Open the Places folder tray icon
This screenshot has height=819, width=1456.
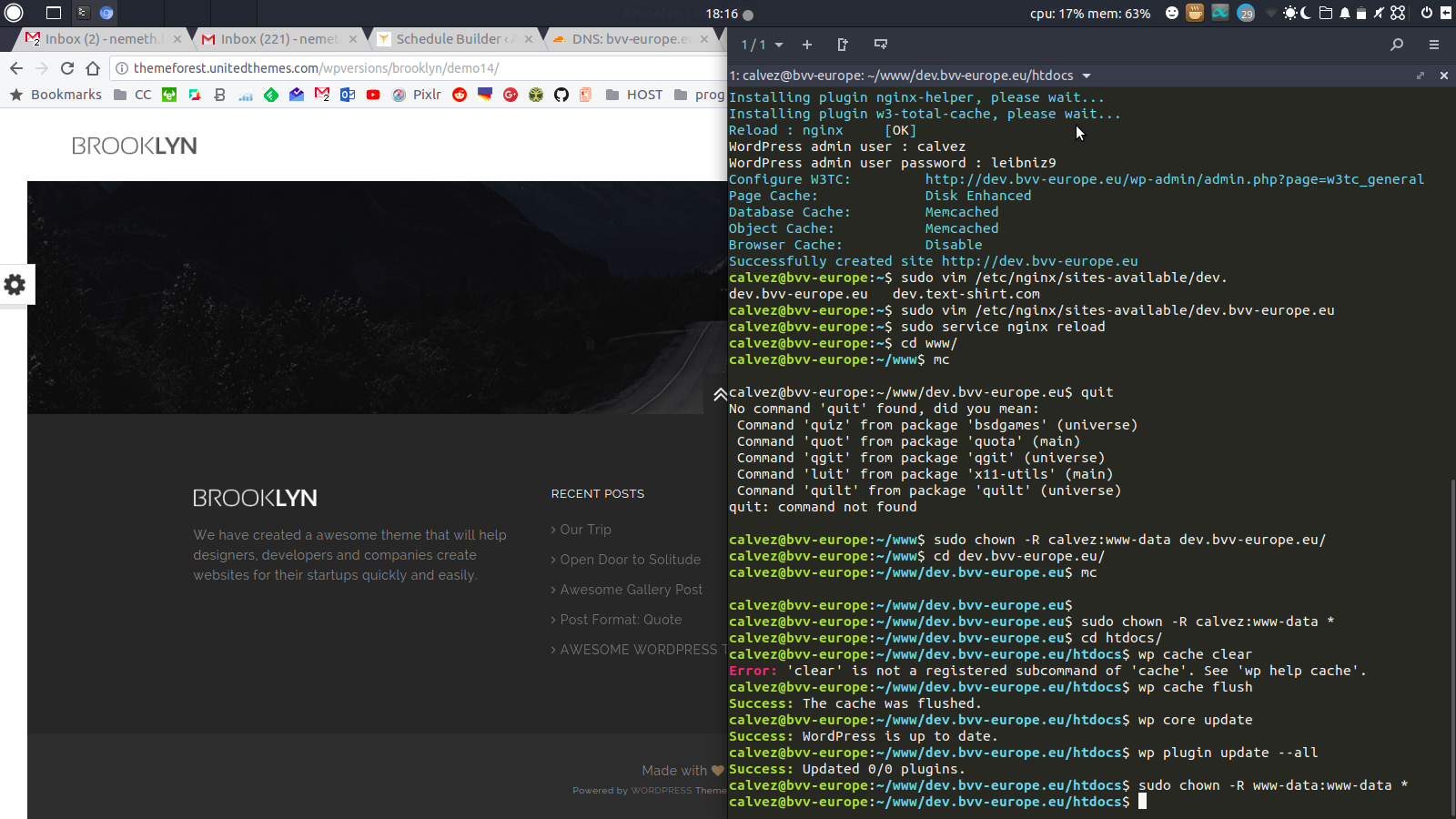pyautogui.click(x=1325, y=13)
